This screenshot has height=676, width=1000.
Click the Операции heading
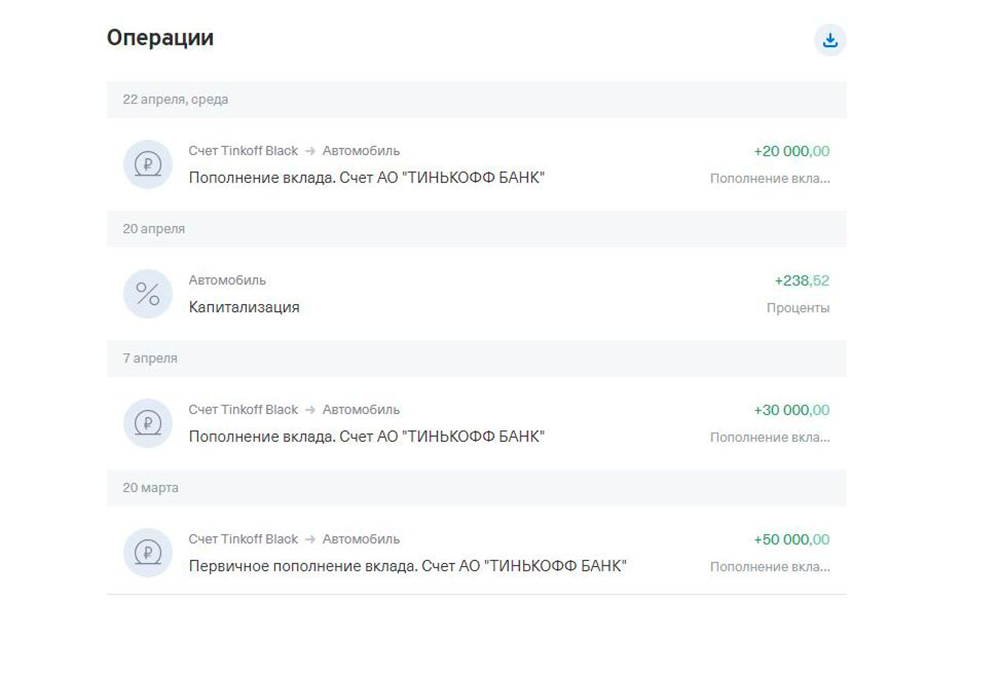point(160,38)
